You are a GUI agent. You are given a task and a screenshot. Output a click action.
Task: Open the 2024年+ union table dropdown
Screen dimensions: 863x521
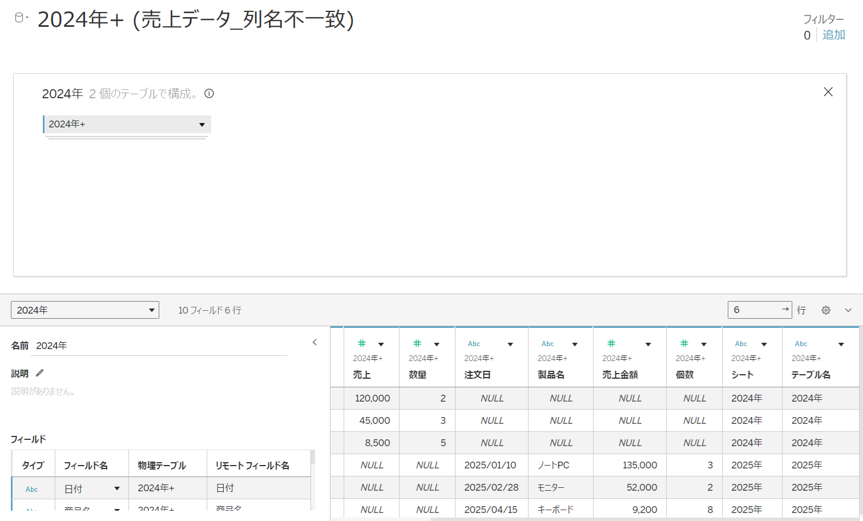[202, 124]
